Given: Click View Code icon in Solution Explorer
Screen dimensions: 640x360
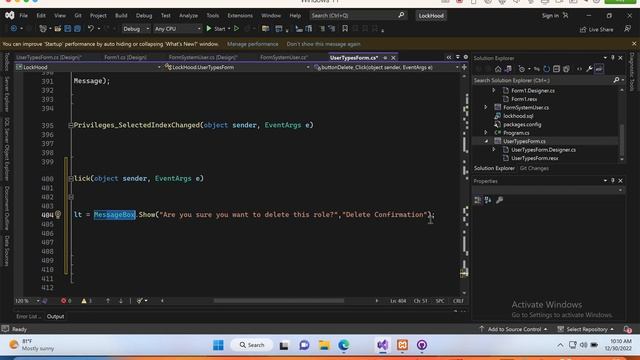Looking at the screenshot, I should pyautogui.click(x=579, y=69).
